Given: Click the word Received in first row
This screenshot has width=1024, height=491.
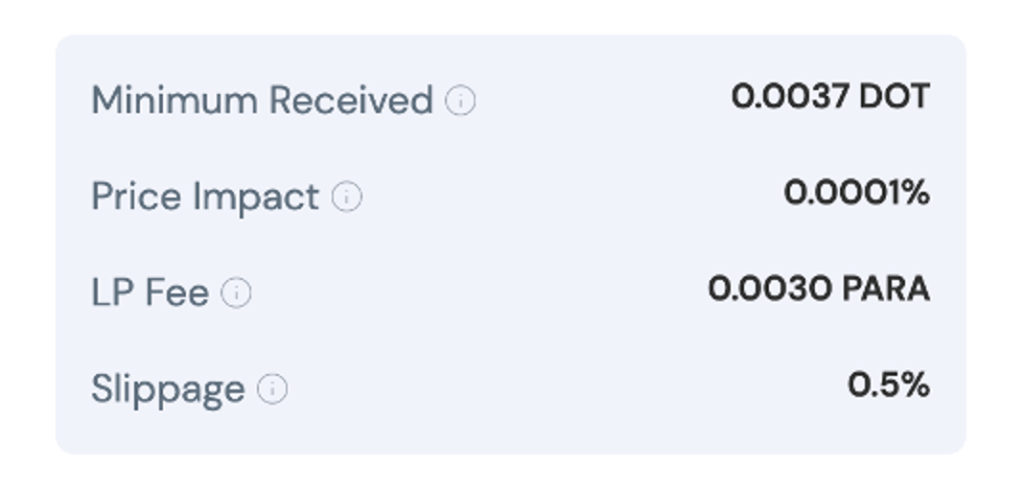Looking at the screenshot, I should point(351,100).
